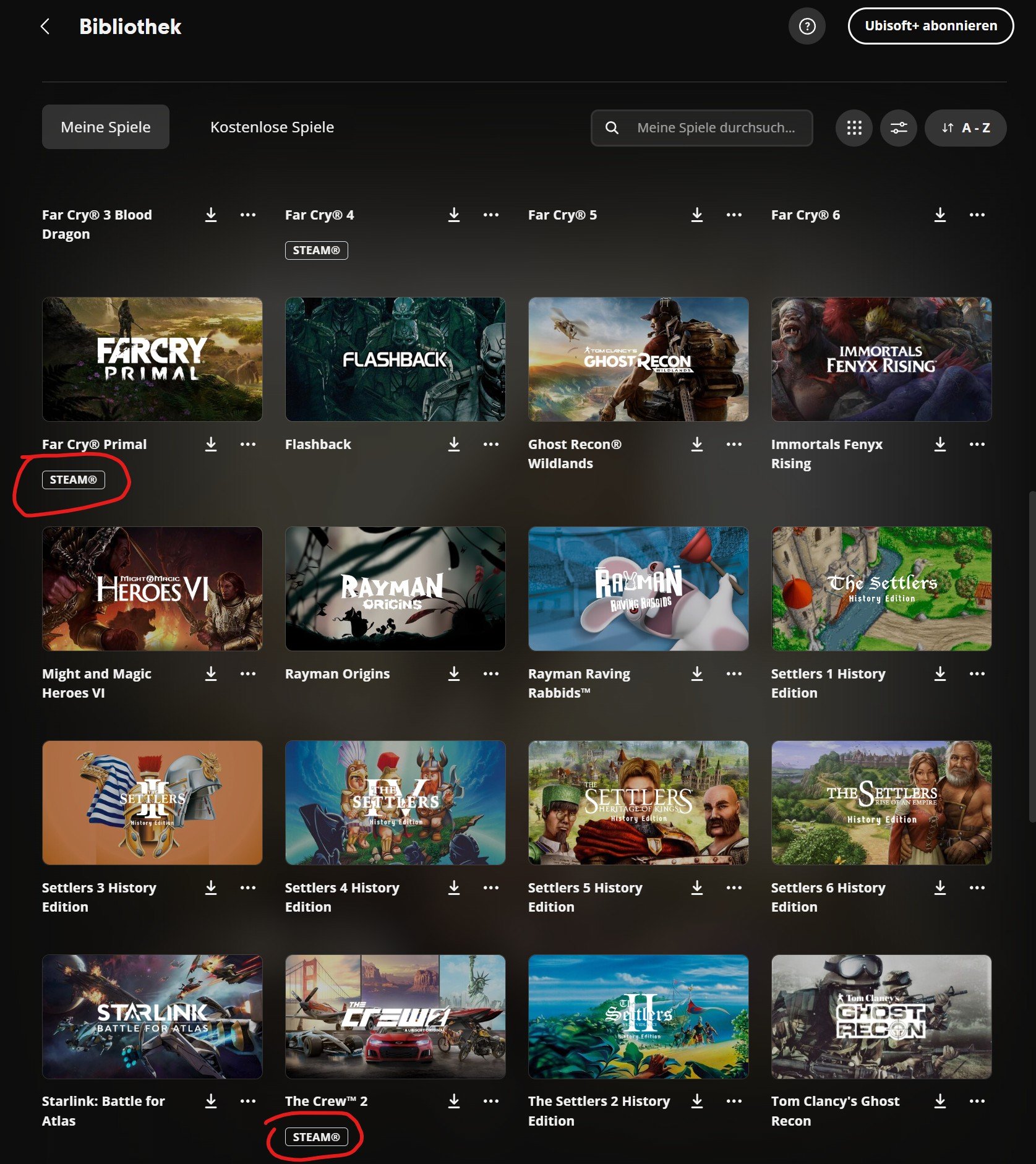Open more options for Immortals Fenyx Rising
1036x1164 pixels.
(977, 444)
